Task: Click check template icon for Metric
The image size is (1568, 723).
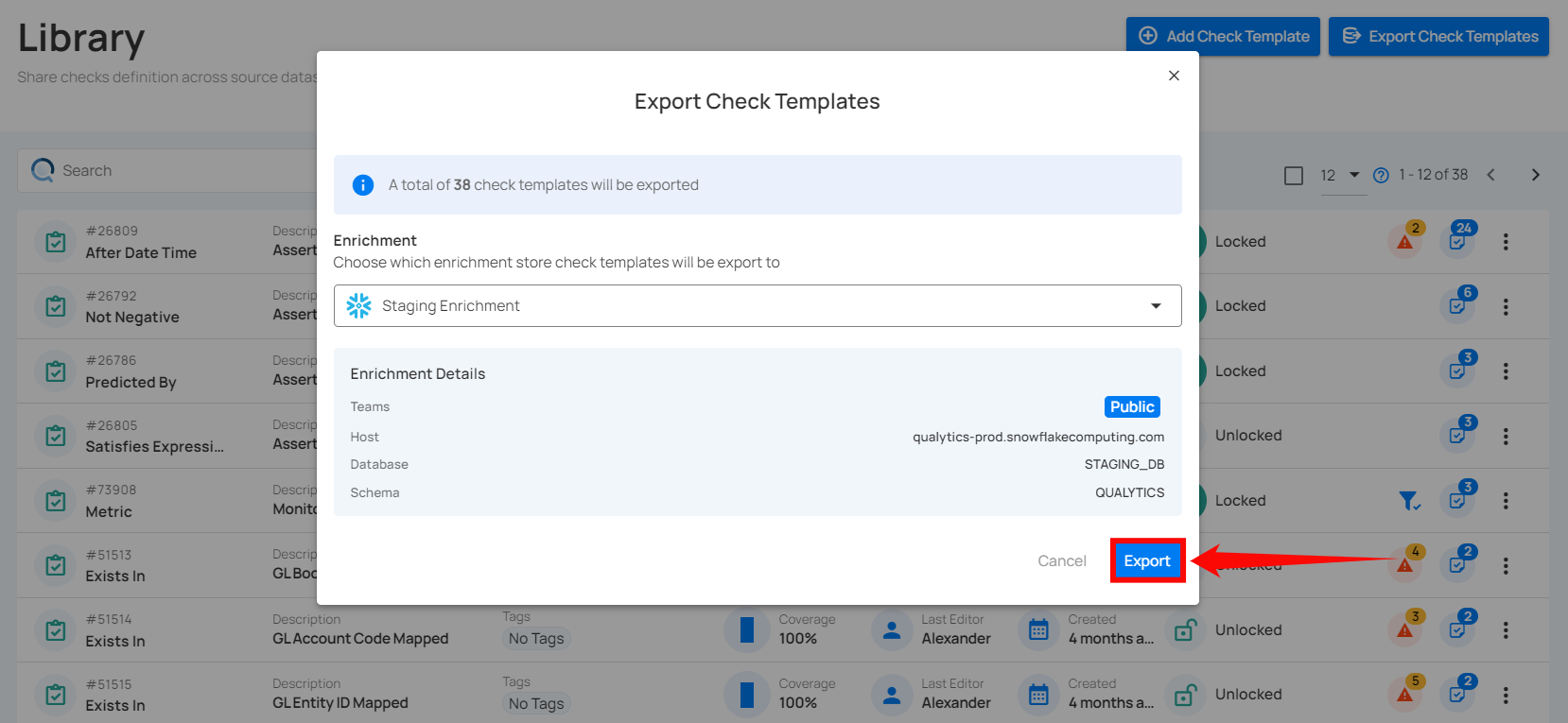Action: pos(56,501)
